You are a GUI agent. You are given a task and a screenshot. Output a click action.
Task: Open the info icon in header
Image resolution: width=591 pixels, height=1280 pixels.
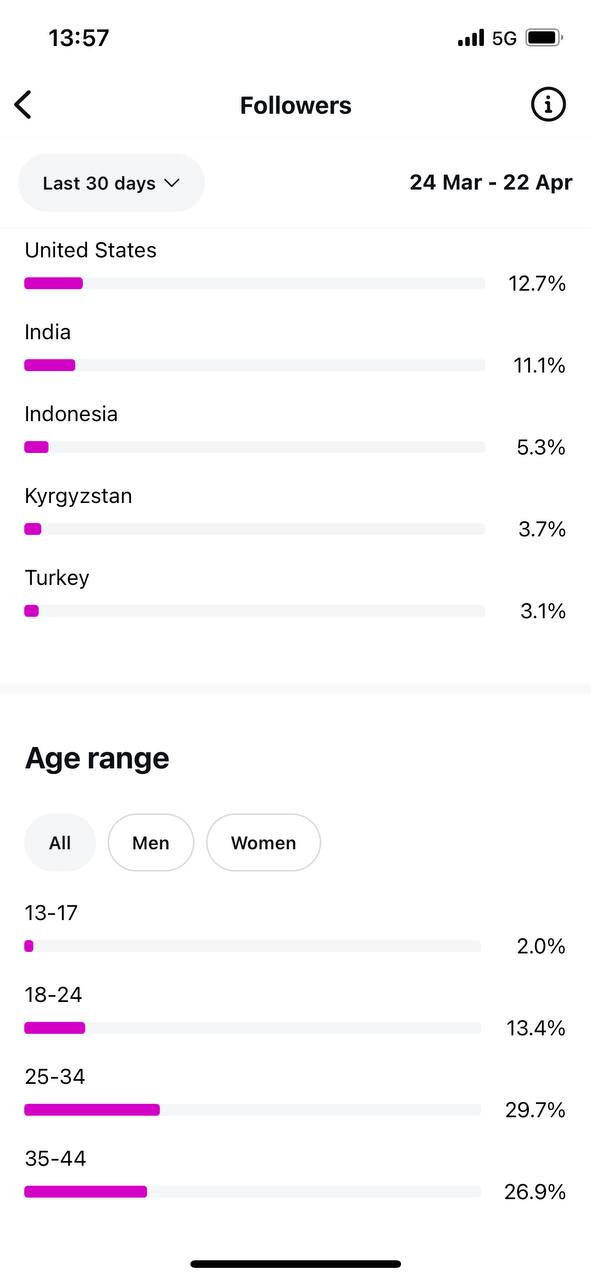click(x=547, y=104)
